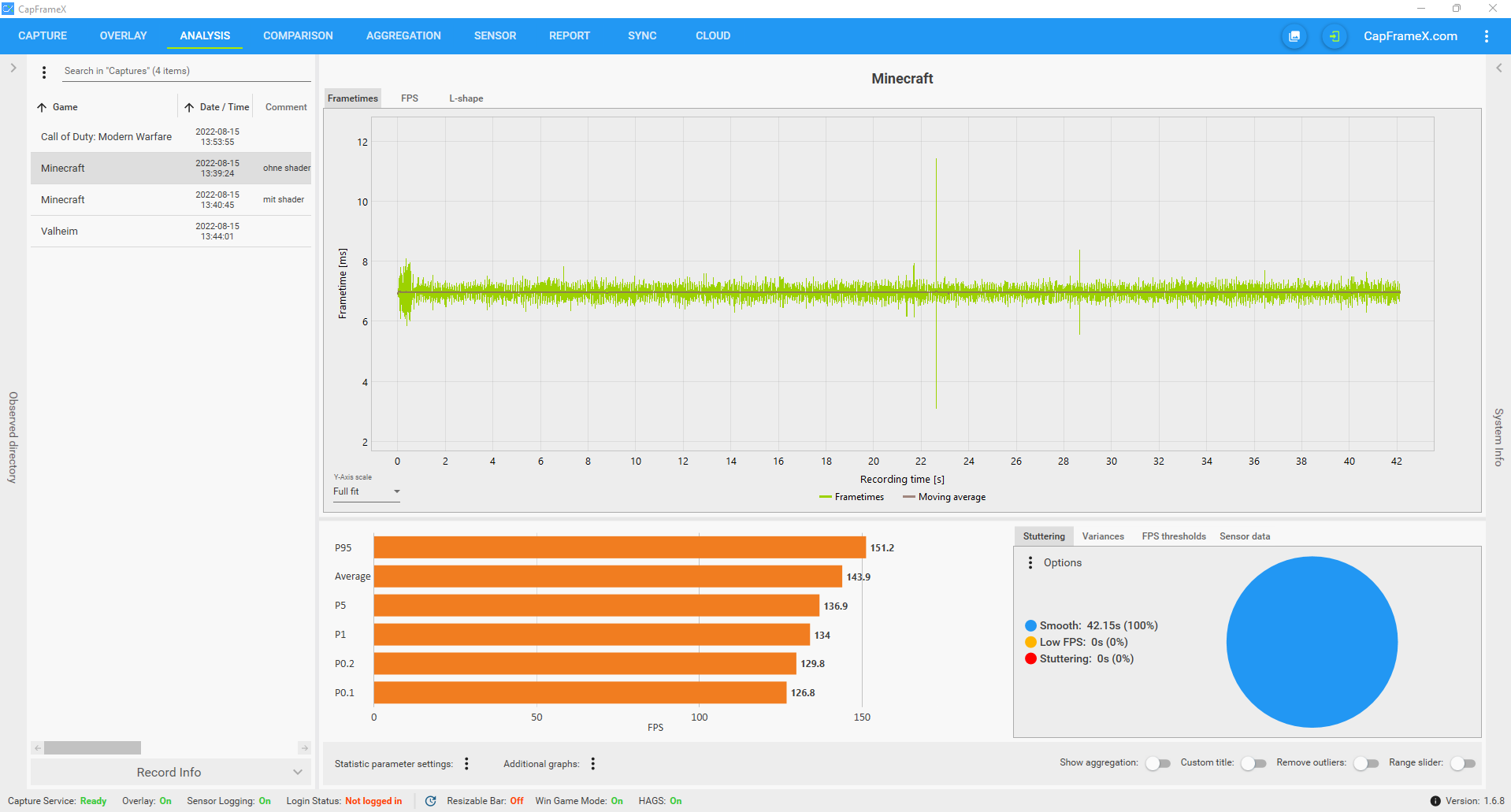1511x812 pixels.
Task: Open Sensor data tab
Action: click(1245, 536)
